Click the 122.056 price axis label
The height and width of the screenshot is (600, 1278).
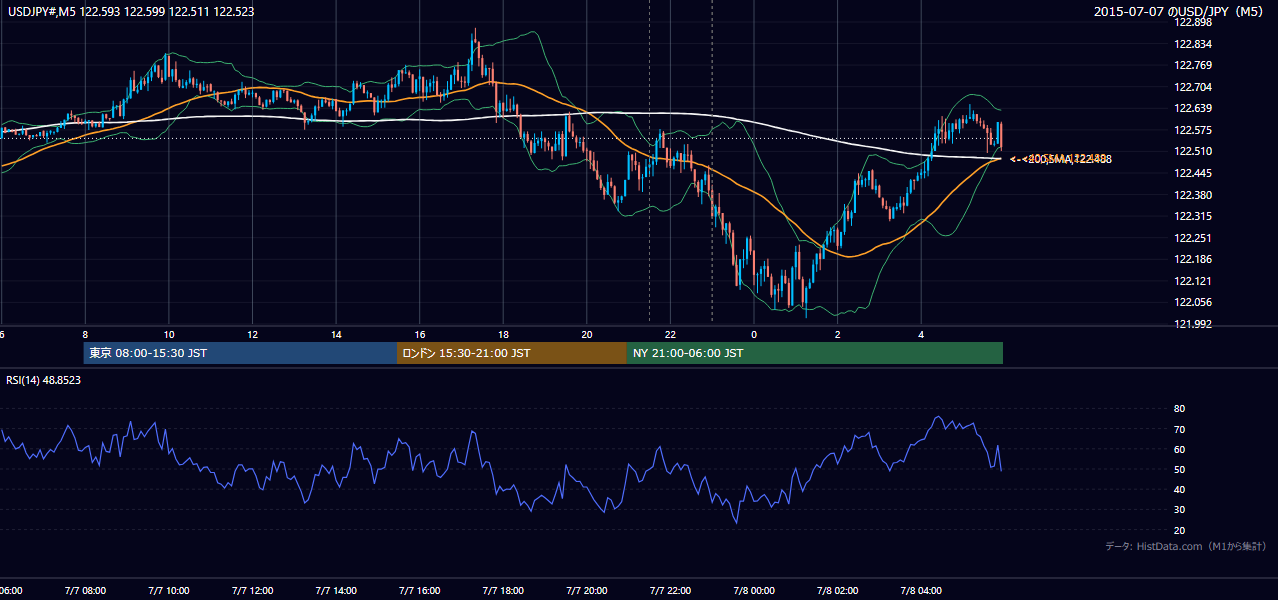pos(1191,302)
